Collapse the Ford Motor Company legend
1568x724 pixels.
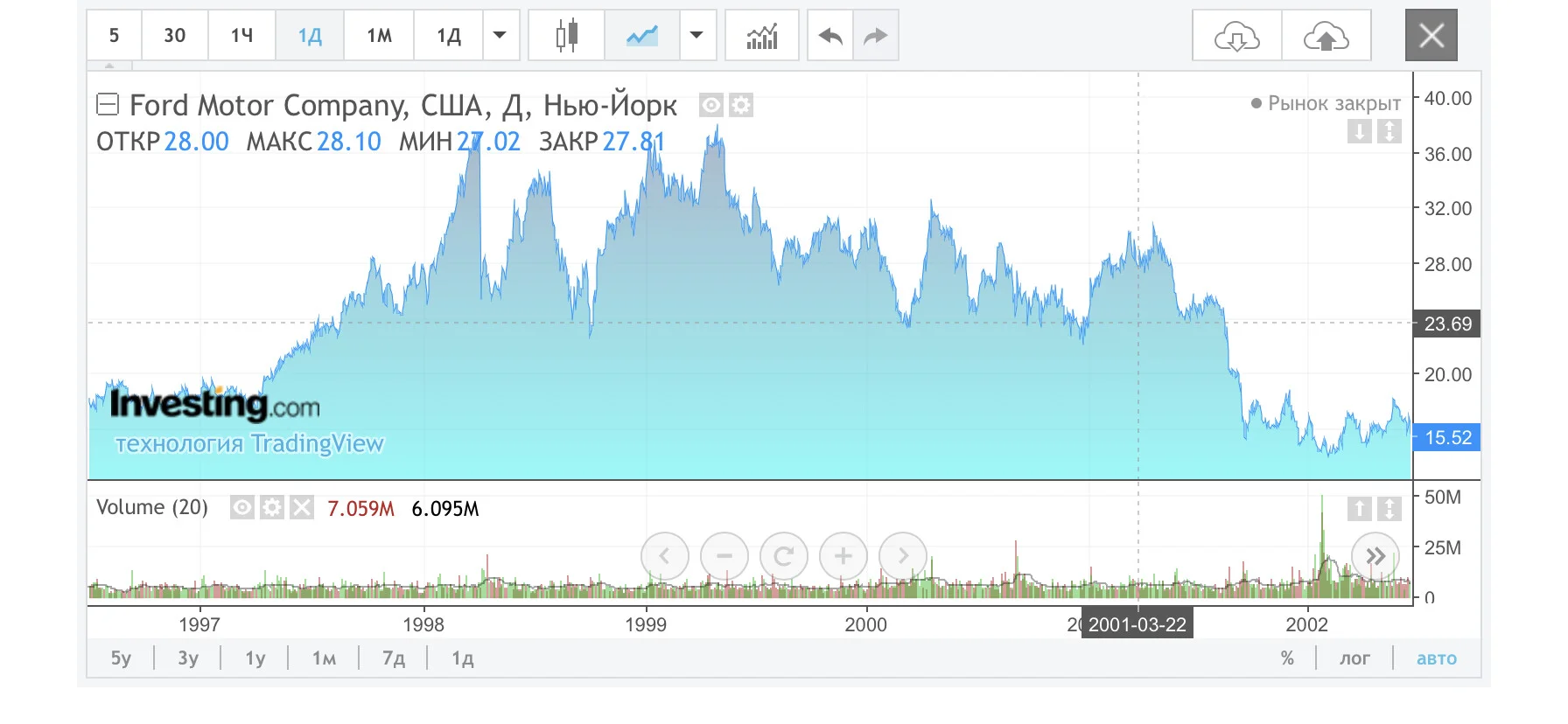107,105
